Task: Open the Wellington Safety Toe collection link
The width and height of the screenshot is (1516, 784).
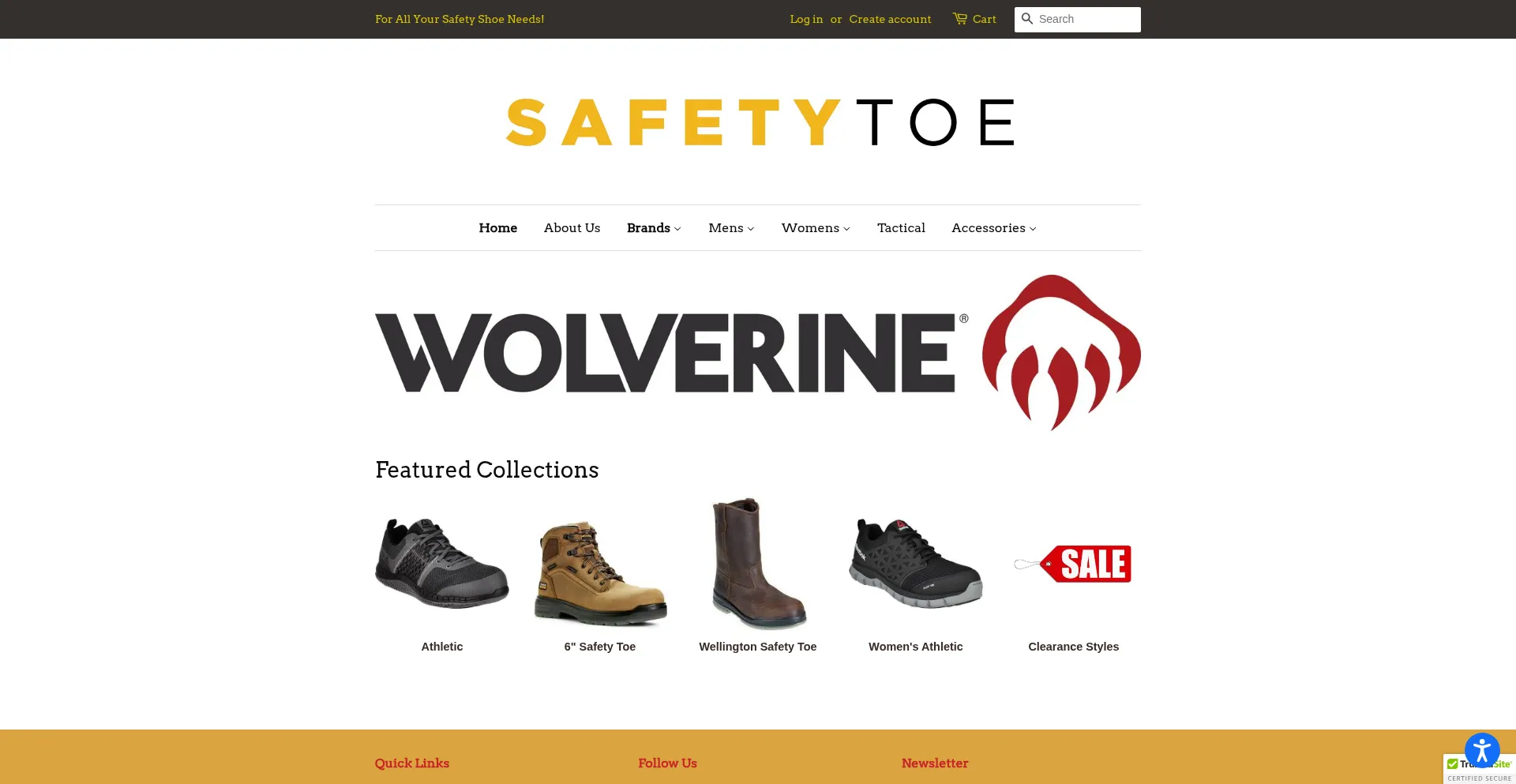Action: [758, 647]
